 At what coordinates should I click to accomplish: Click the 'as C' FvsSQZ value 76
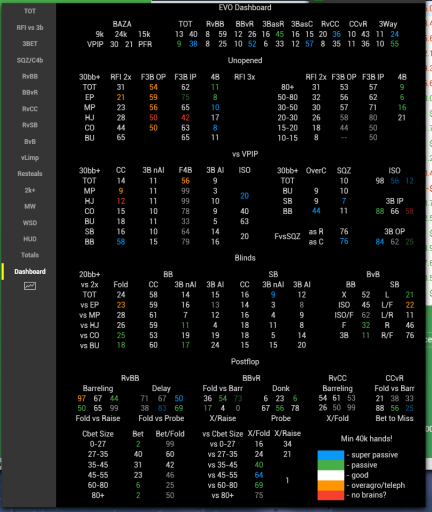point(344,241)
